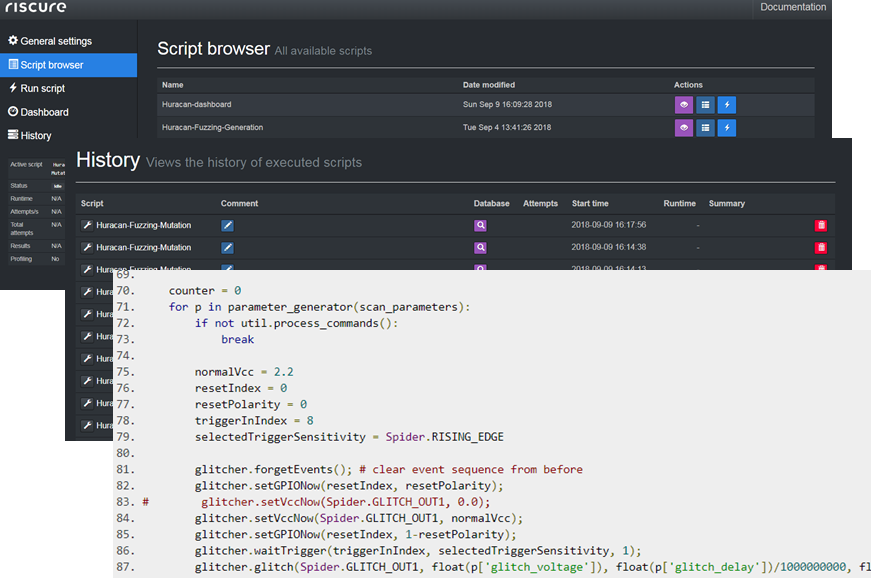
Task: View the Huracan-dashboard script with eye icon
Action: point(684,103)
